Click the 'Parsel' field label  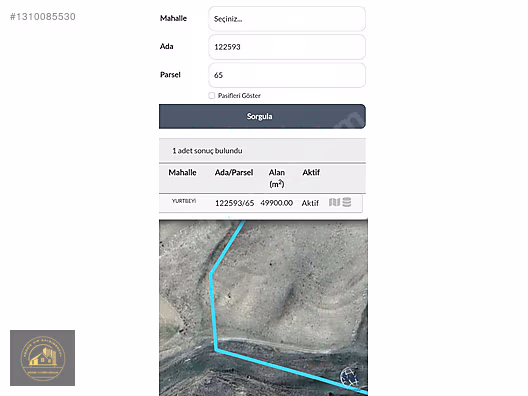(x=170, y=75)
